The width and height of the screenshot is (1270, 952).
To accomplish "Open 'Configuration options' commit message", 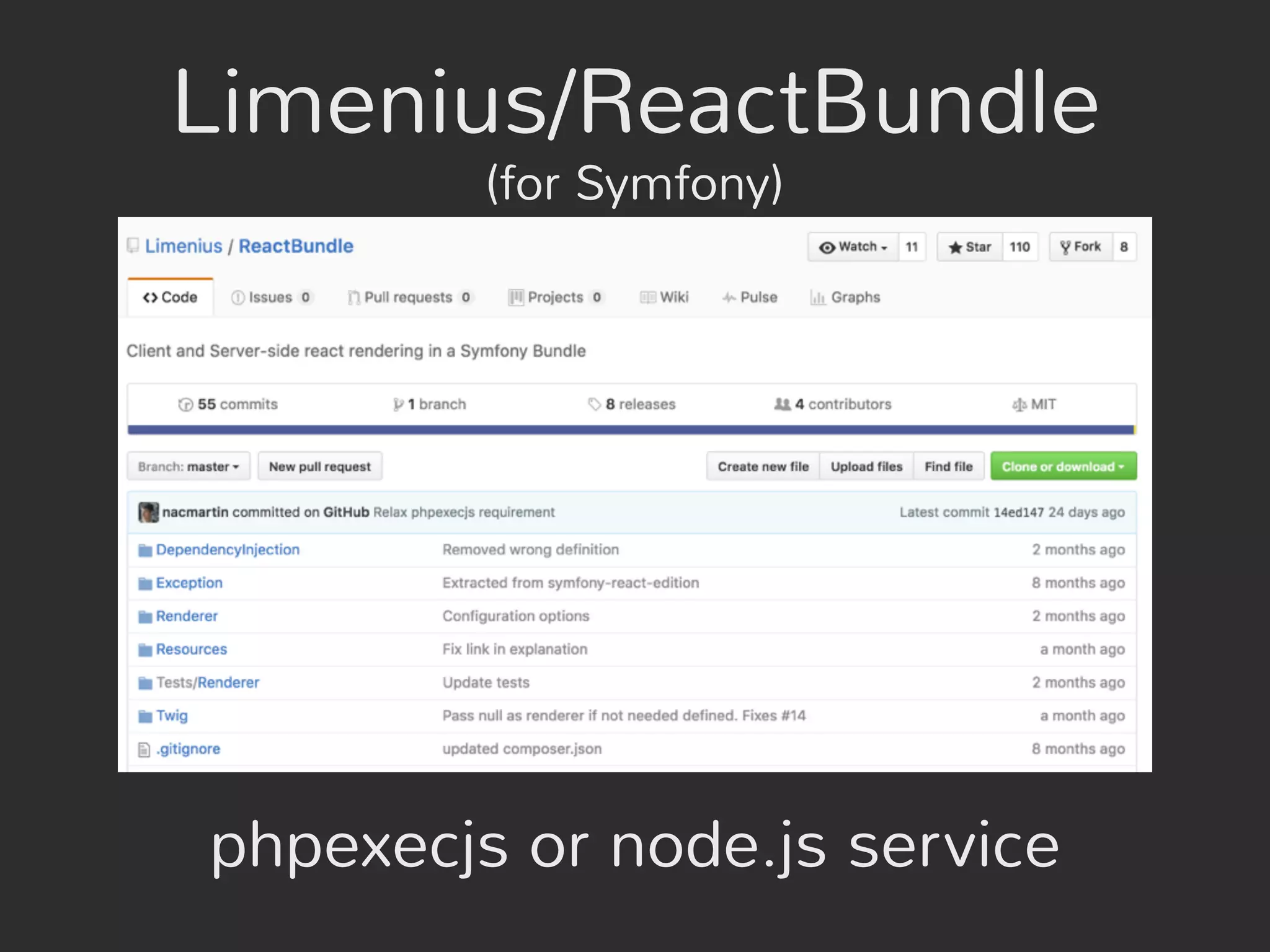I will pyautogui.click(x=516, y=616).
